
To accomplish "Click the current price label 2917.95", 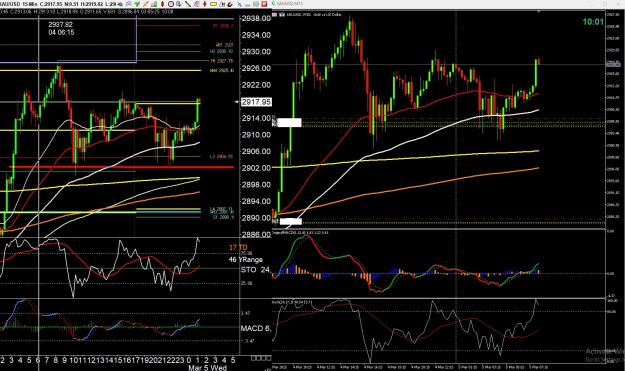I will [256, 102].
